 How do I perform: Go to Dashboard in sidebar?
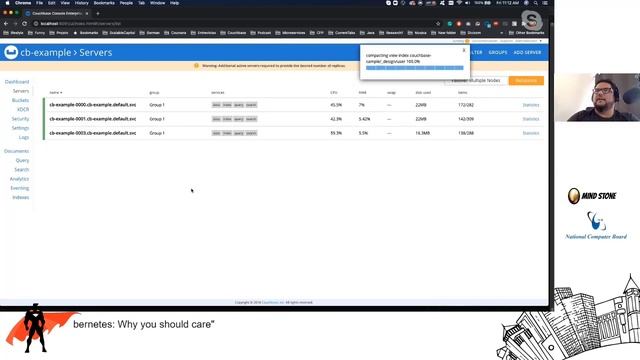coord(17,82)
